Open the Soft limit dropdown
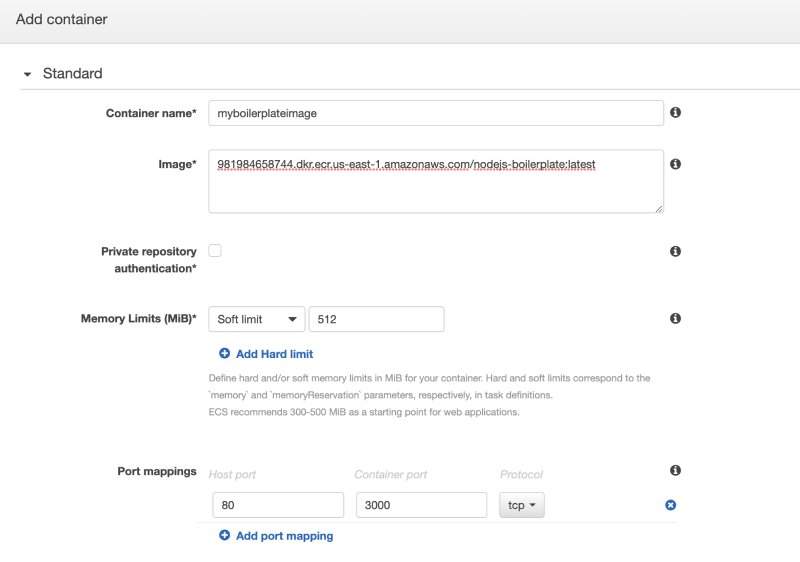This screenshot has width=800, height=562. click(x=257, y=319)
